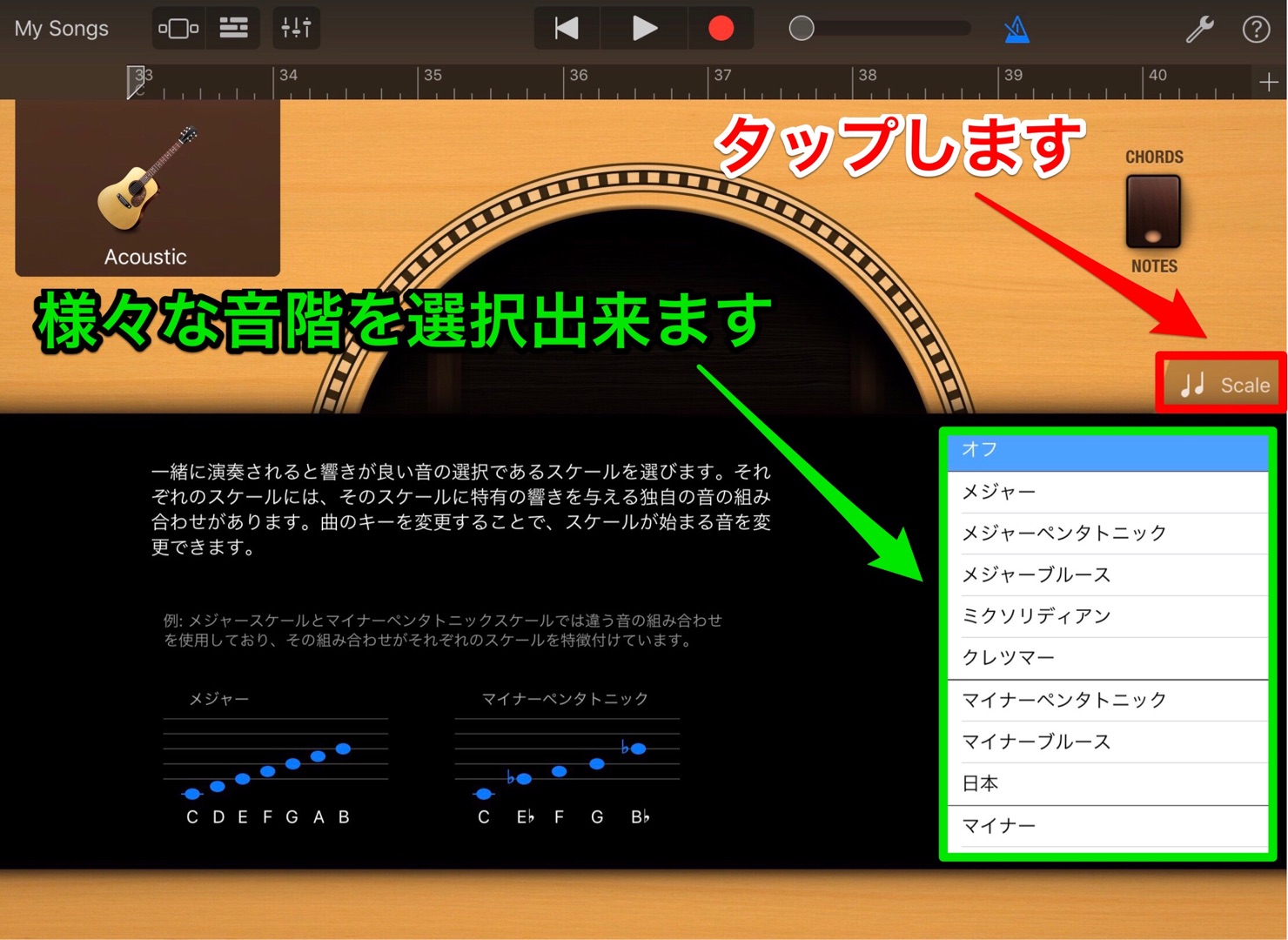Tap bar 40 on the ruler
This screenshot has height=940, width=1288.
(1157, 76)
